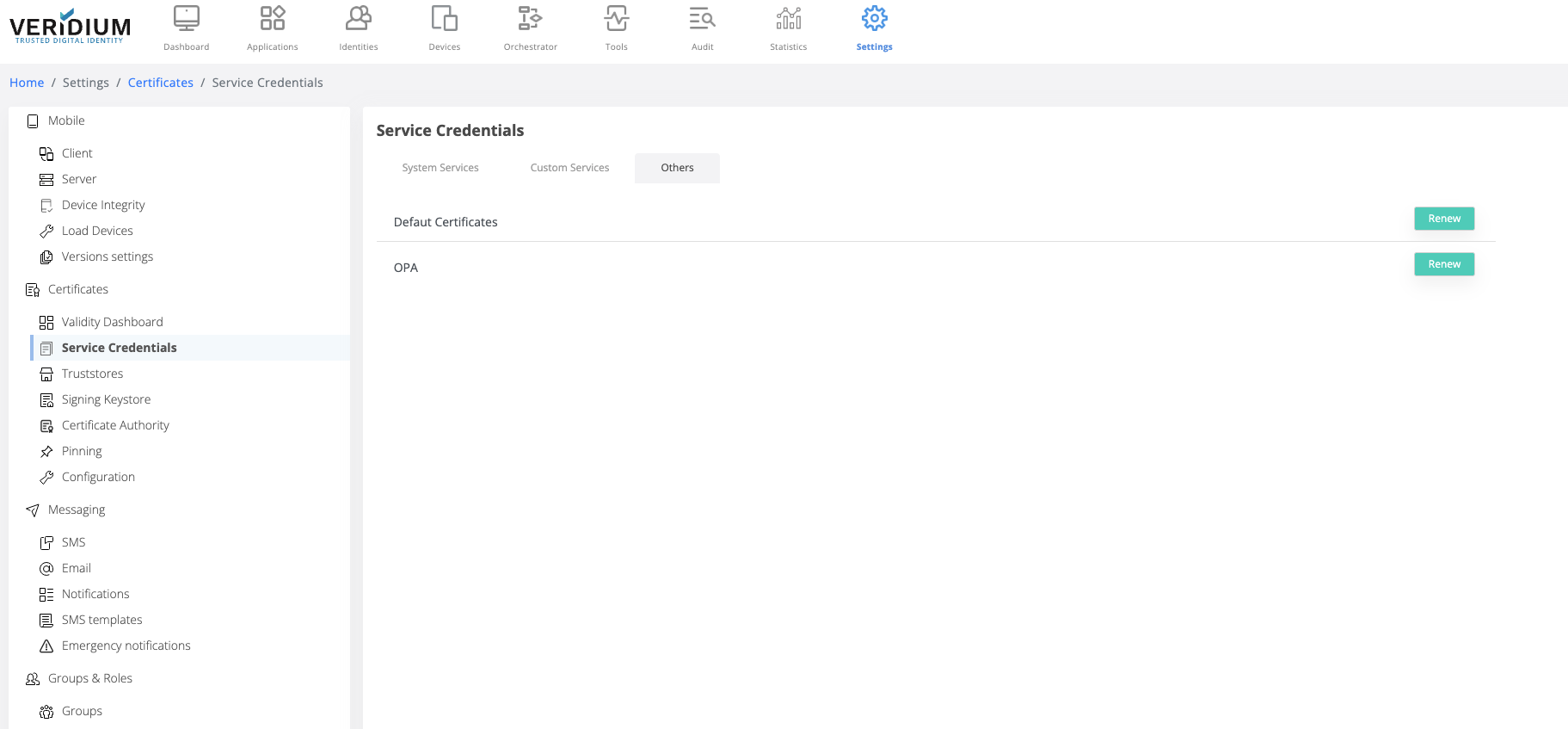Switch to the System Services tab
Viewport: 1568px width, 729px height.
tap(440, 168)
